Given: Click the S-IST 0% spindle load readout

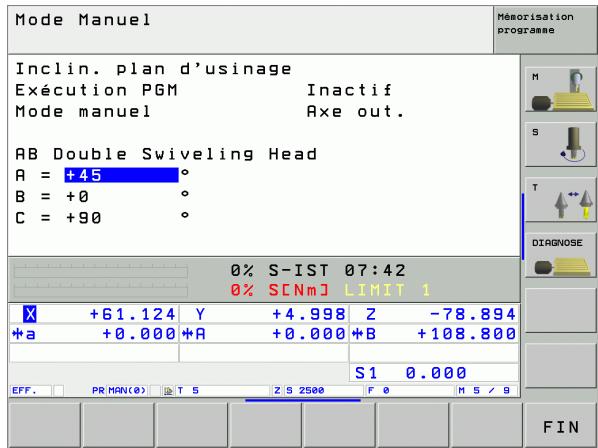Looking at the screenshot, I should click(x=280, y=270).
